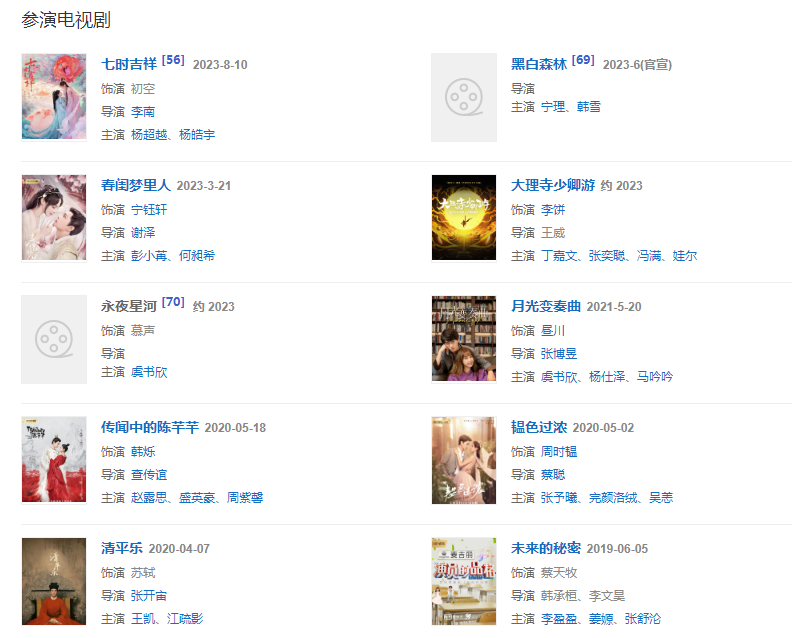Open reference footnote [69]
The height and width of the screenshot is (638, 792).
[x=583, y=60]
